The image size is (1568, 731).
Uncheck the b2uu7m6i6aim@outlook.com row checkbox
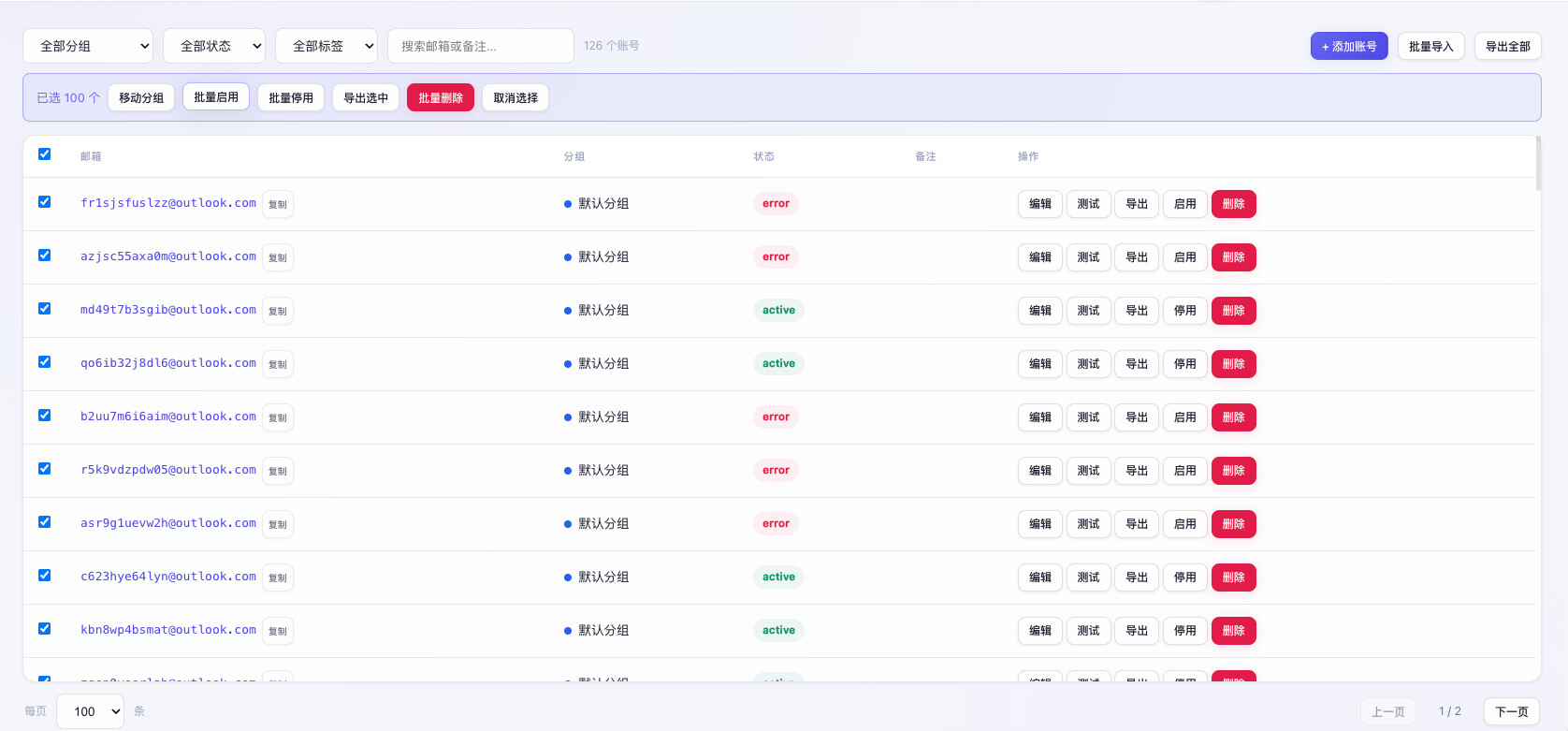pyautogui.click(x=44, y=415)
